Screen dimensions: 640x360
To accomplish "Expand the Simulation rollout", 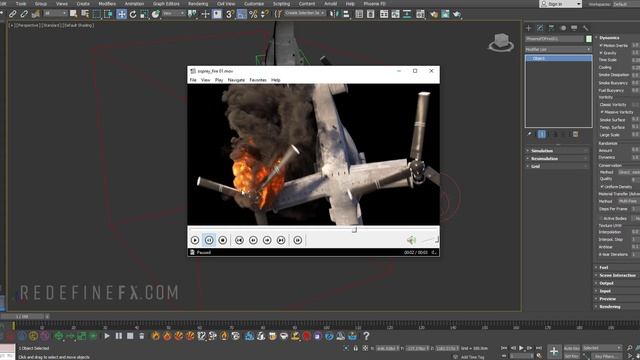I will point(557,151).
